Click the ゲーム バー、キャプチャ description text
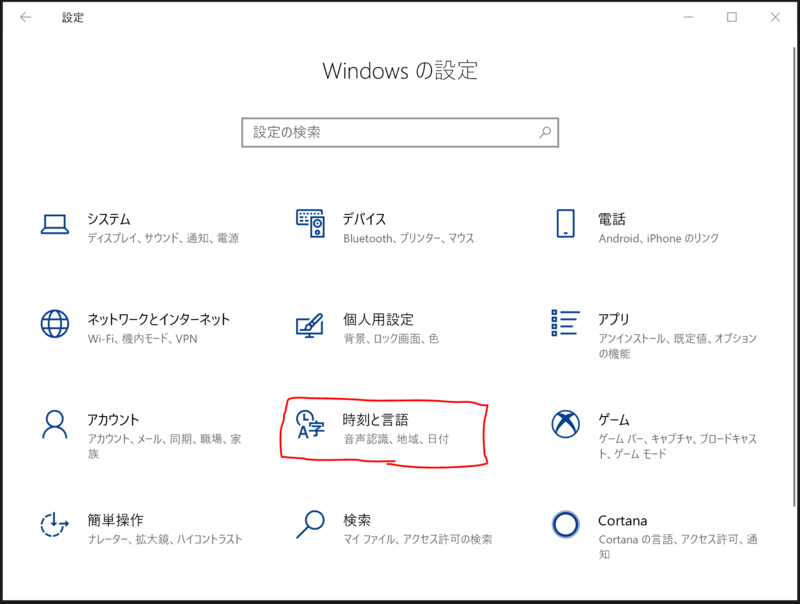Viewport: 800px width, 604px height. [678, 446]
